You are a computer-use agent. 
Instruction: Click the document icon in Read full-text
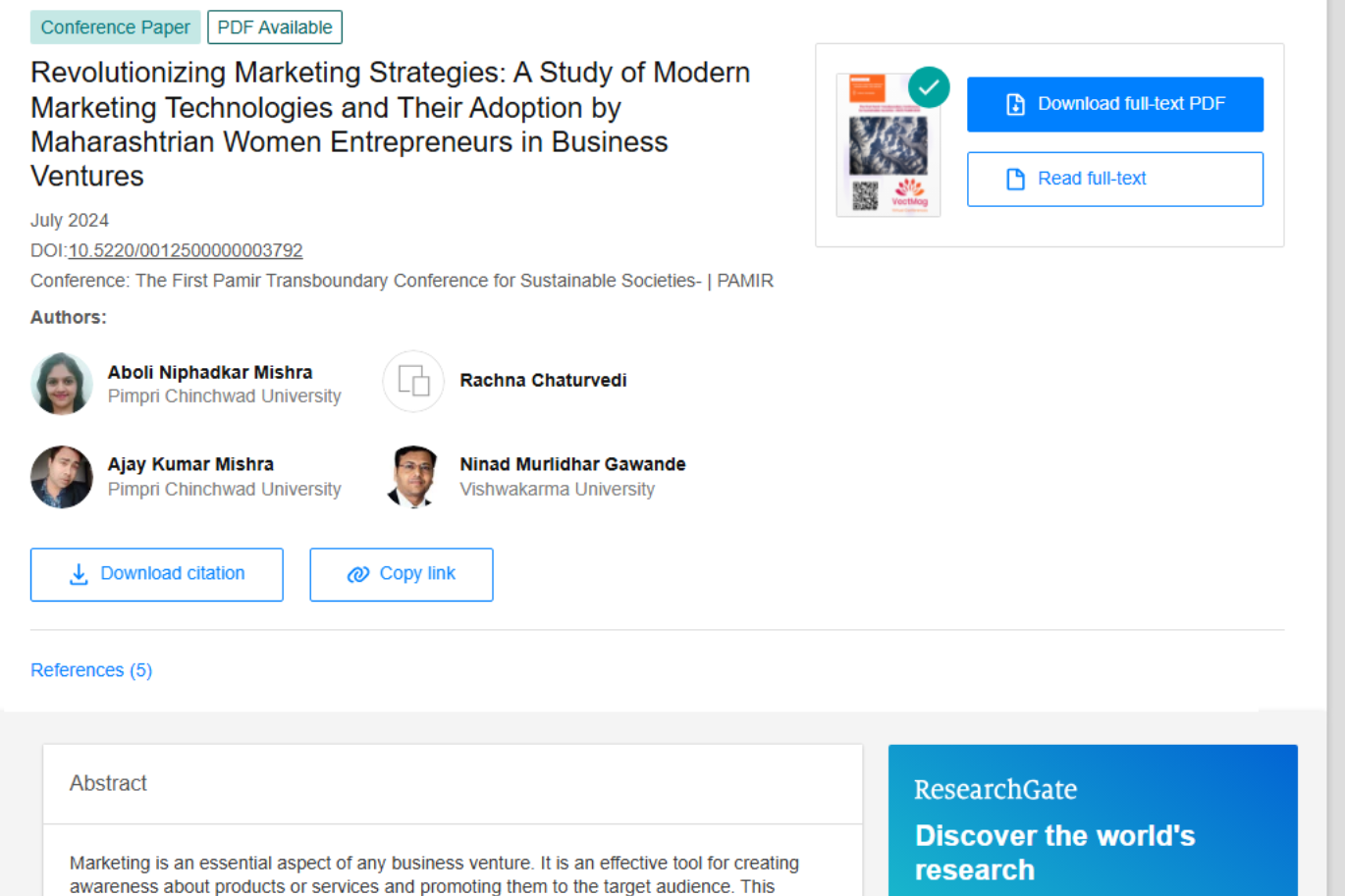[x=1017, y=179]
